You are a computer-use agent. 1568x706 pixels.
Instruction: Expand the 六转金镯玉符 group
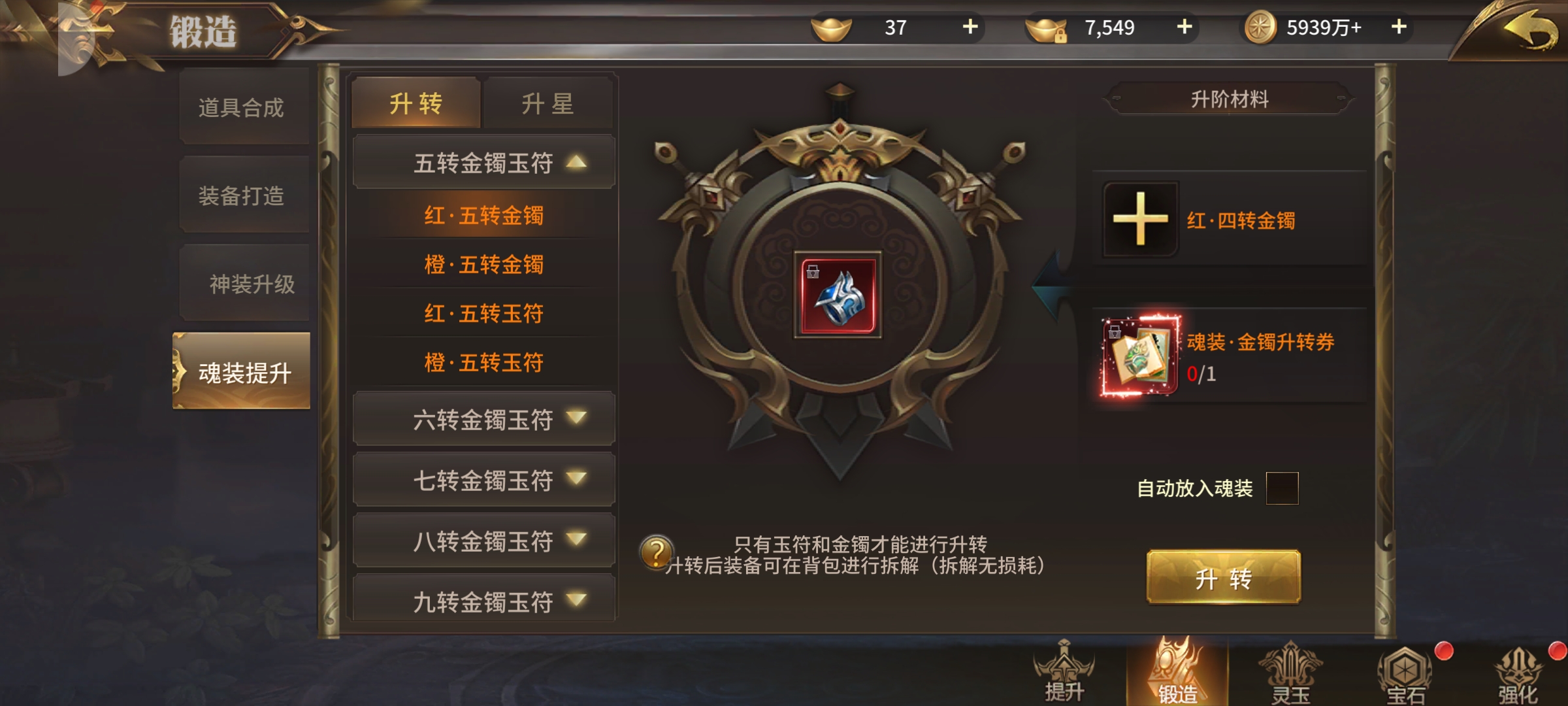483,419
